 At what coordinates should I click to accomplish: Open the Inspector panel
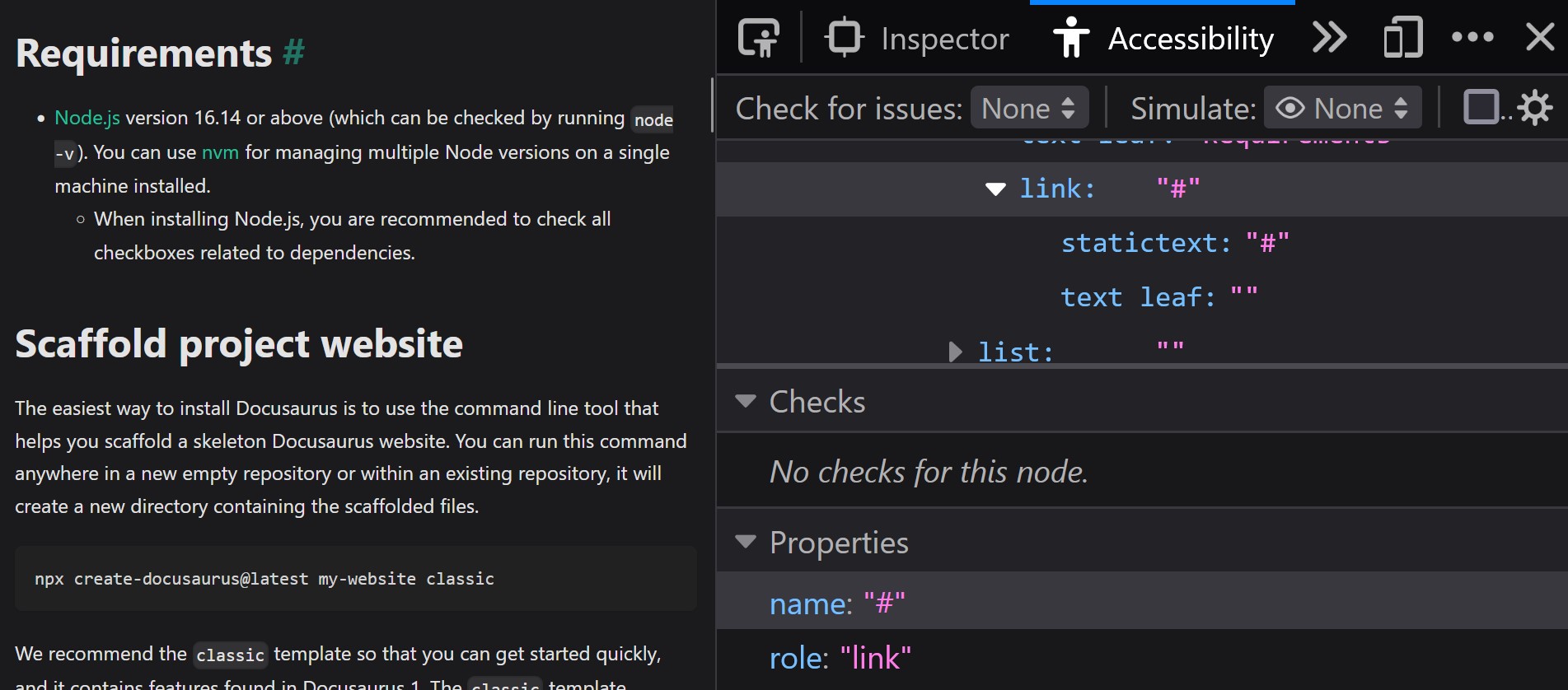click(916, 39)
